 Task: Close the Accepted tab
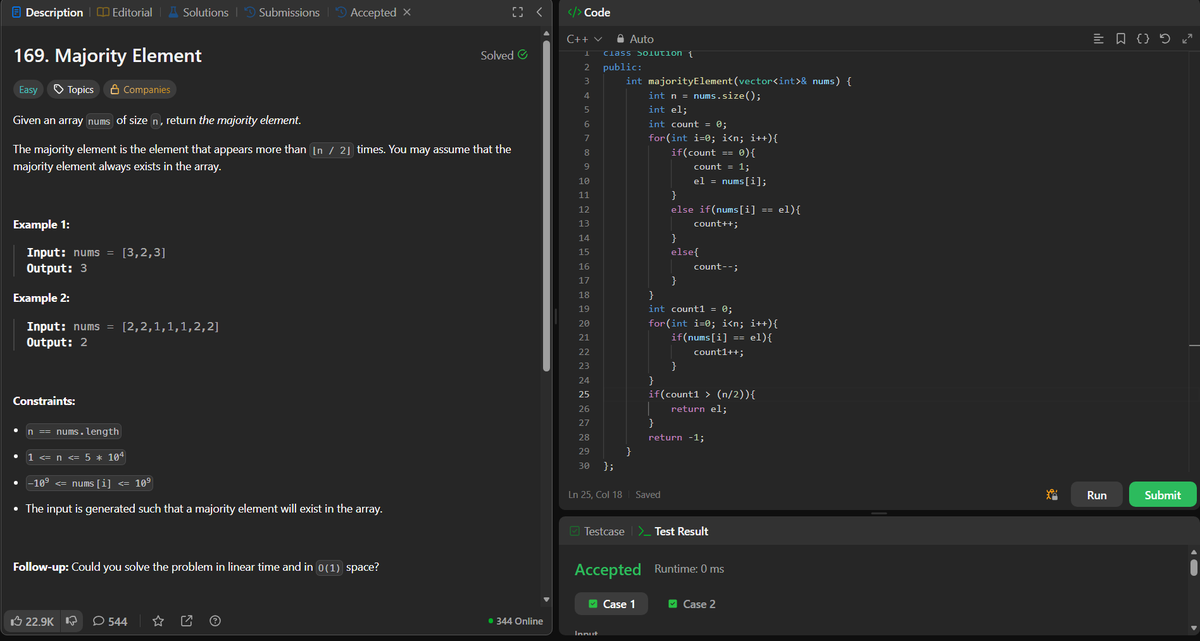pyautogui.click(x=406, y=12)
